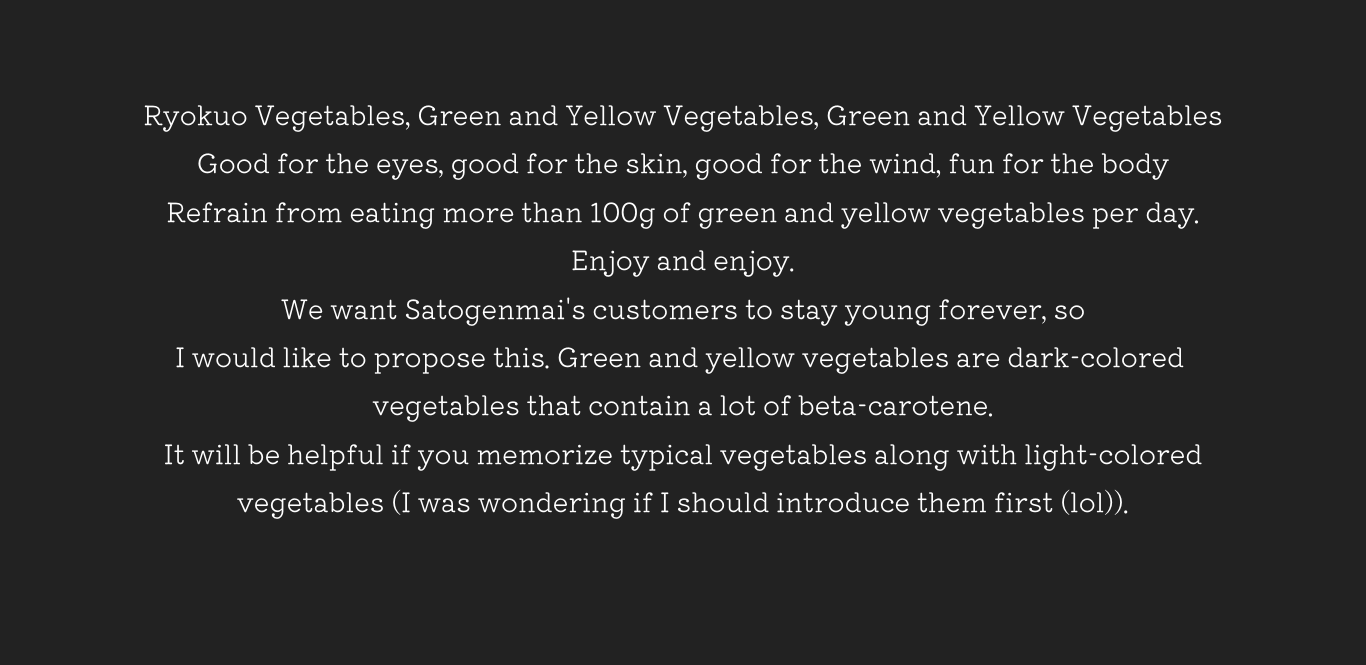Click the word "light-colored"
This screenshot has height=665, width=1366.
click(x=1112, y=455)
